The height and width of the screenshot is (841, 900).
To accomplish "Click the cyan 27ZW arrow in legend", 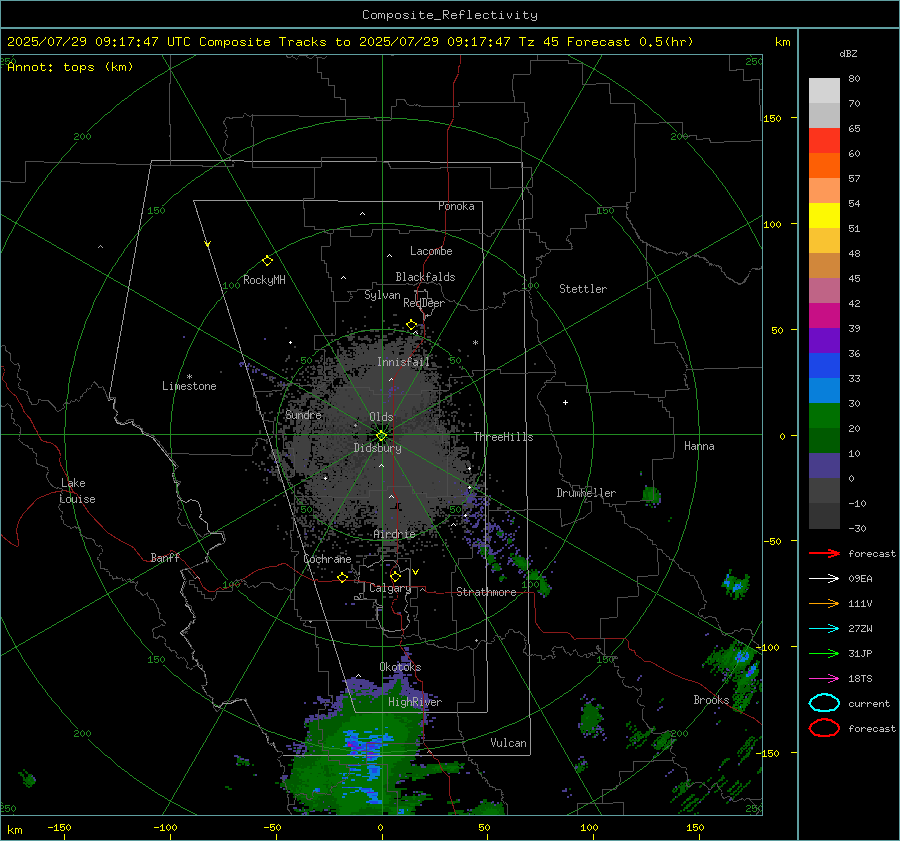I will 824,629.
